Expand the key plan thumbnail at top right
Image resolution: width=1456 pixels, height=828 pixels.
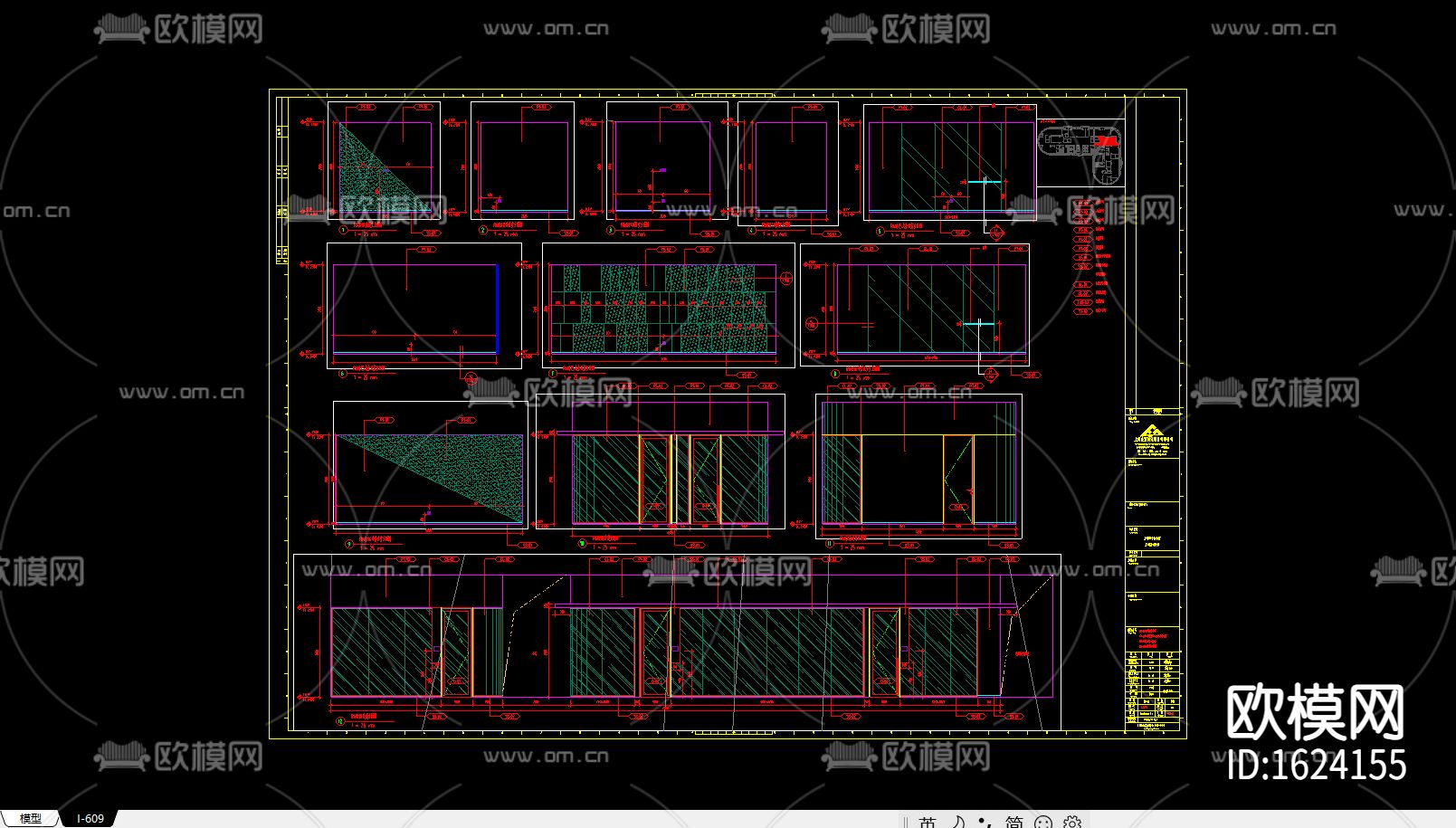pyautogui.click(x=1081, y=152)
